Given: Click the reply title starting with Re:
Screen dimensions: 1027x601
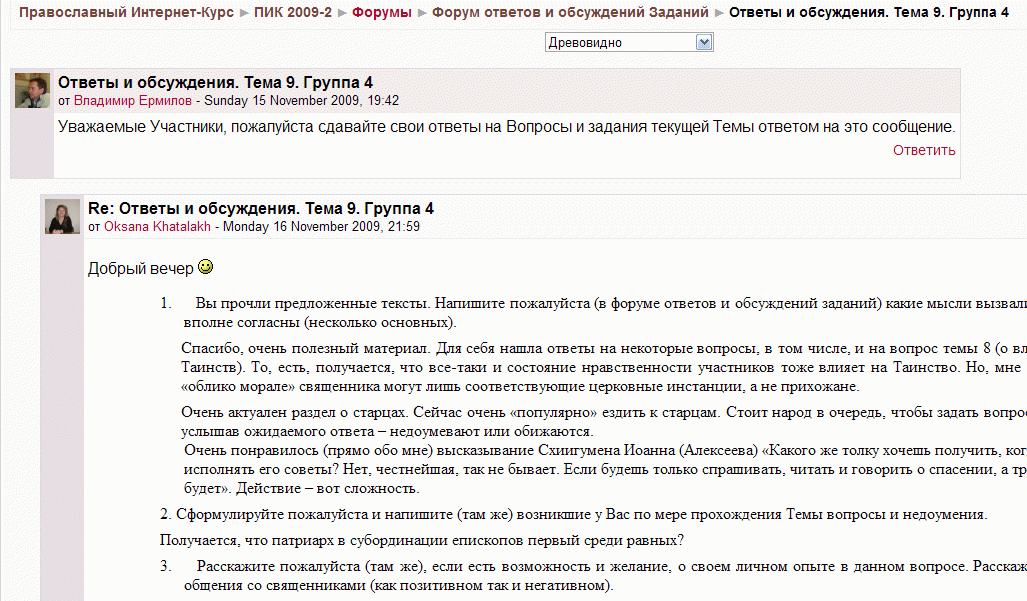Looking at the screenshot, I should [260, 209].
